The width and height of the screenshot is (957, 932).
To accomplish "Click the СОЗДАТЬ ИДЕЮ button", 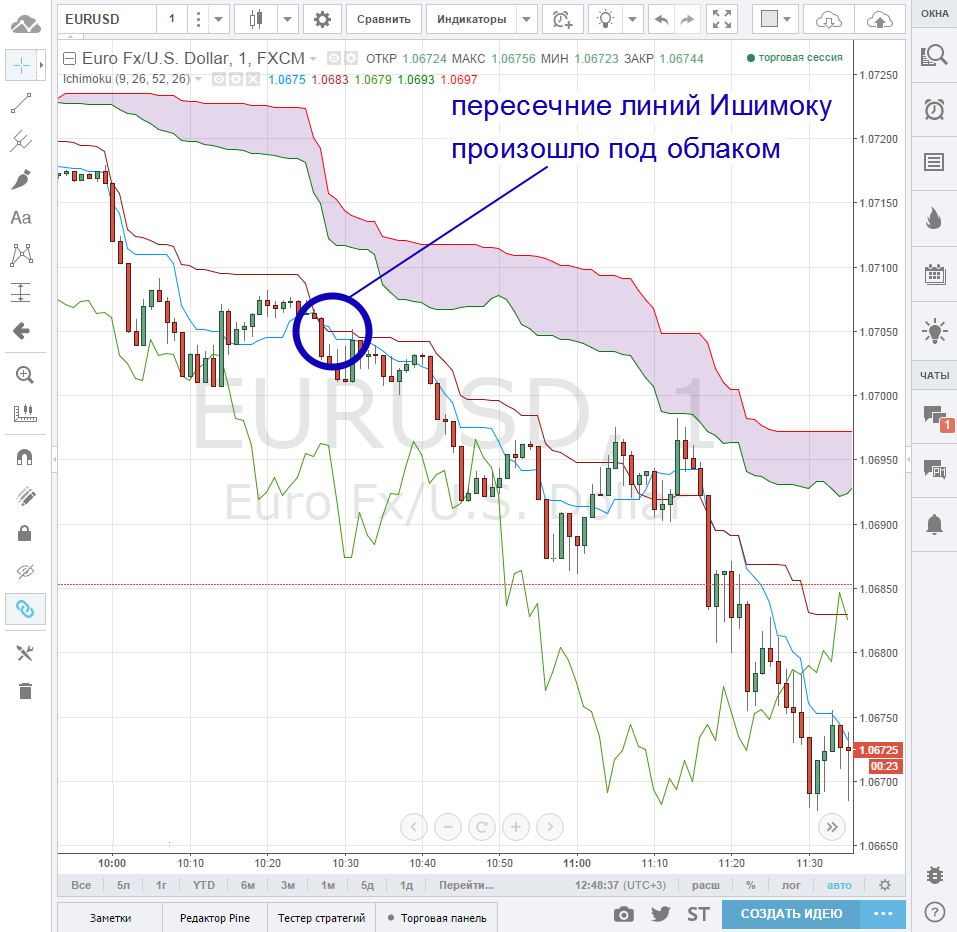I will [x=791, y=914].
